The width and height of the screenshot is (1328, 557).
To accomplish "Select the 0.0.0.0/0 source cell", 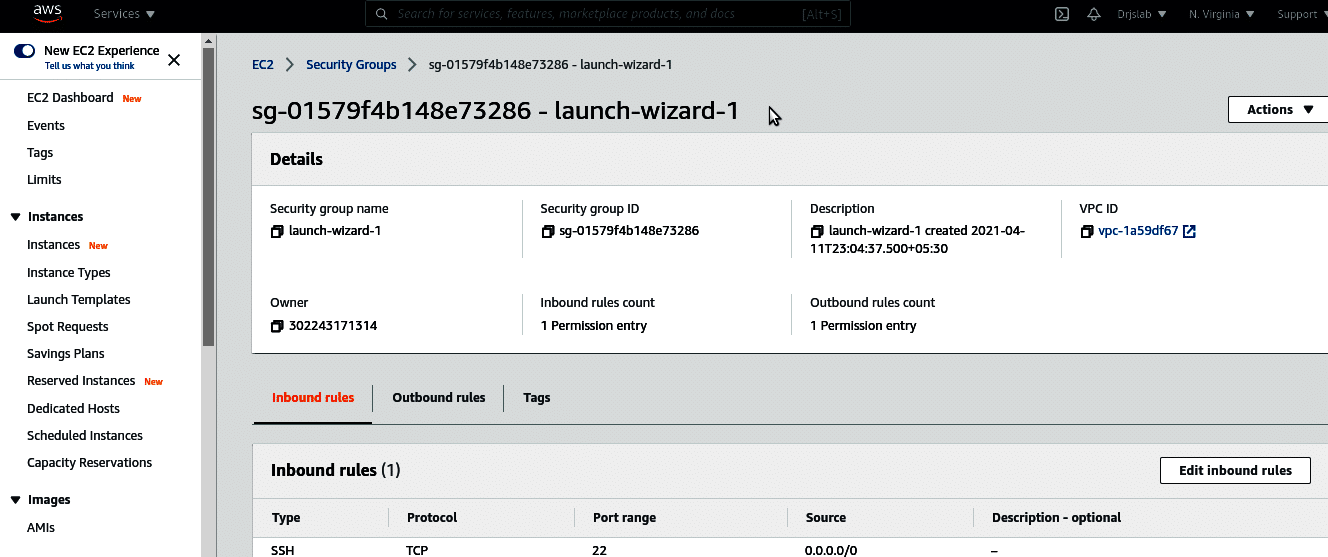I will click(x=831, y=550).
